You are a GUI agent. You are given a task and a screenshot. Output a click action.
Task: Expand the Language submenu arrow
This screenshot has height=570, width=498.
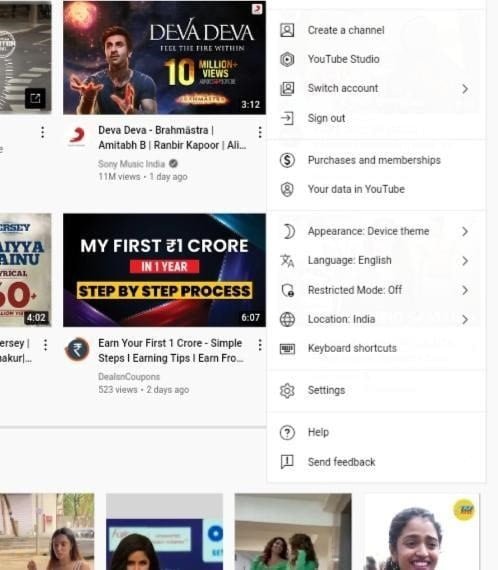[465, 261]
